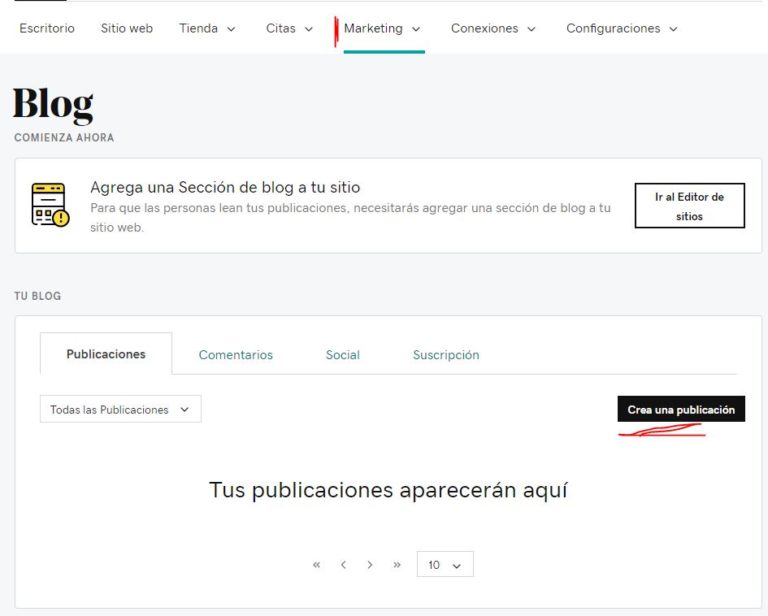Click the blog section warning icon
Viewport: 768px width, 616px height.
tap(50, 205)
